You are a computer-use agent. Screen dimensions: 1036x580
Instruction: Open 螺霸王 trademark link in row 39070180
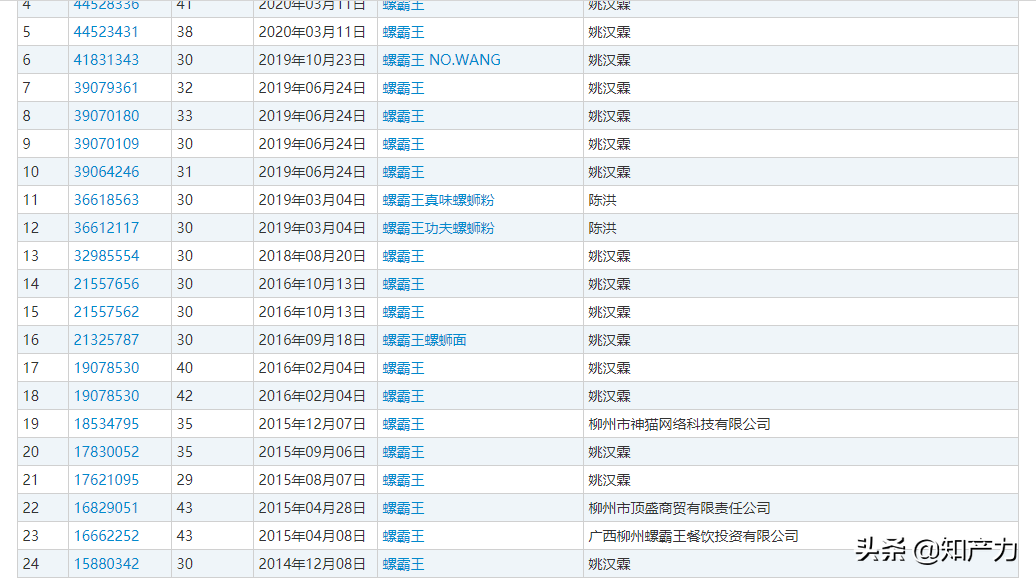click(403, 116)
